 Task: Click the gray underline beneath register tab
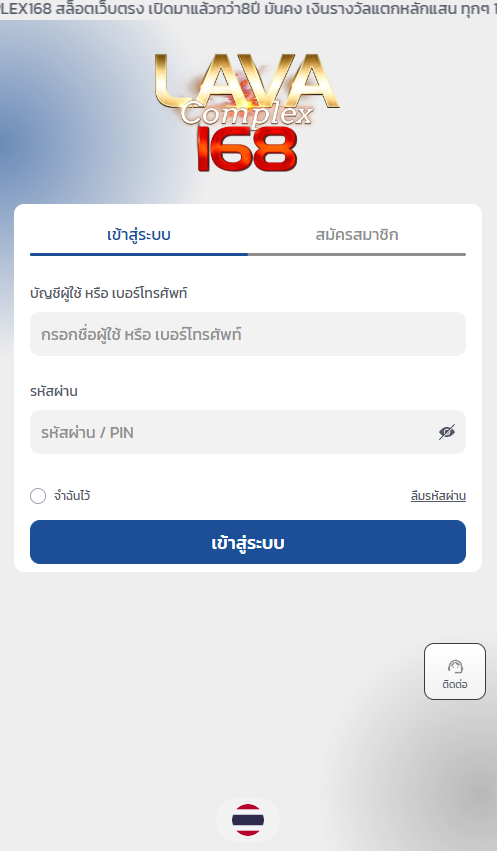pos(356,254)
